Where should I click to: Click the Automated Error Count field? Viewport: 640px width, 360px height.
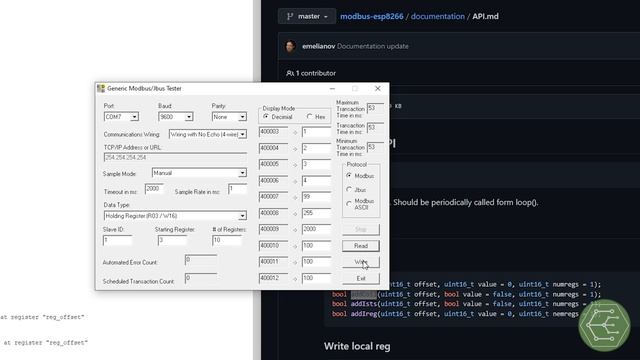click(201, 260)
